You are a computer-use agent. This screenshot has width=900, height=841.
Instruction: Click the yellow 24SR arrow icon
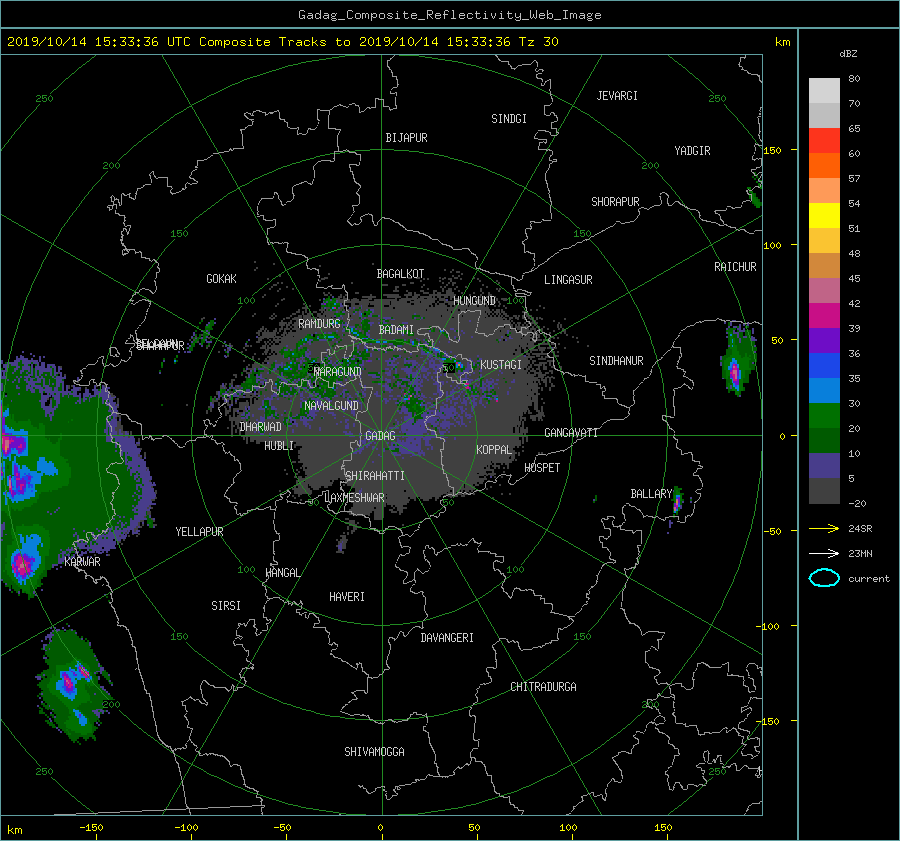tap(824, 528)
